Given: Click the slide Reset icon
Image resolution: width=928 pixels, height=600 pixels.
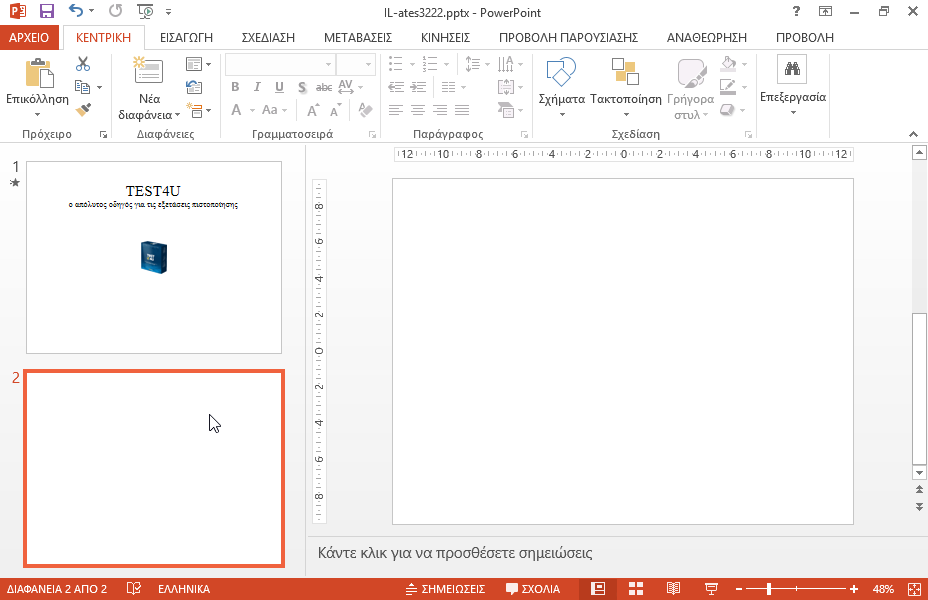Looking at the screenshot, I should (x=194, y=87).
